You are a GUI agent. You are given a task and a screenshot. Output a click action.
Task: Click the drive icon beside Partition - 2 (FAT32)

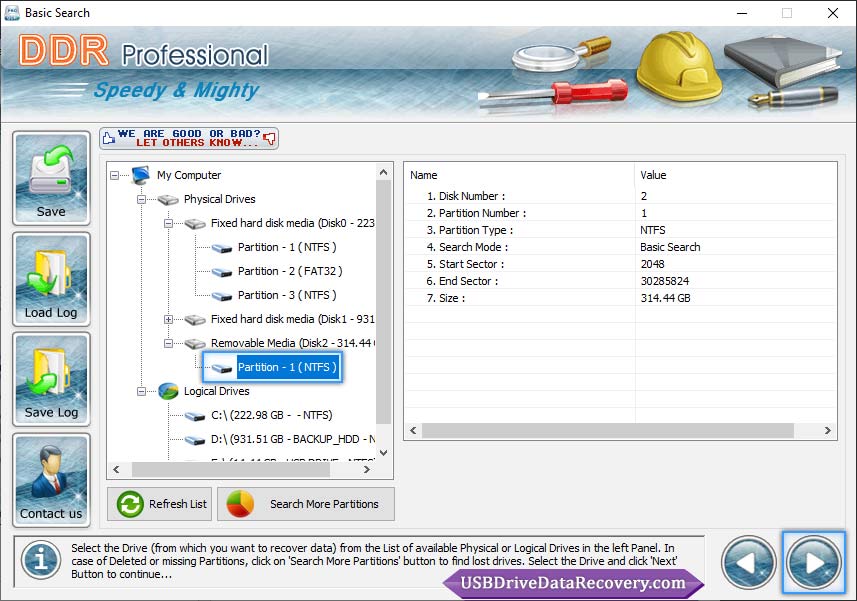pyautogui.click(x=222, y=272)
